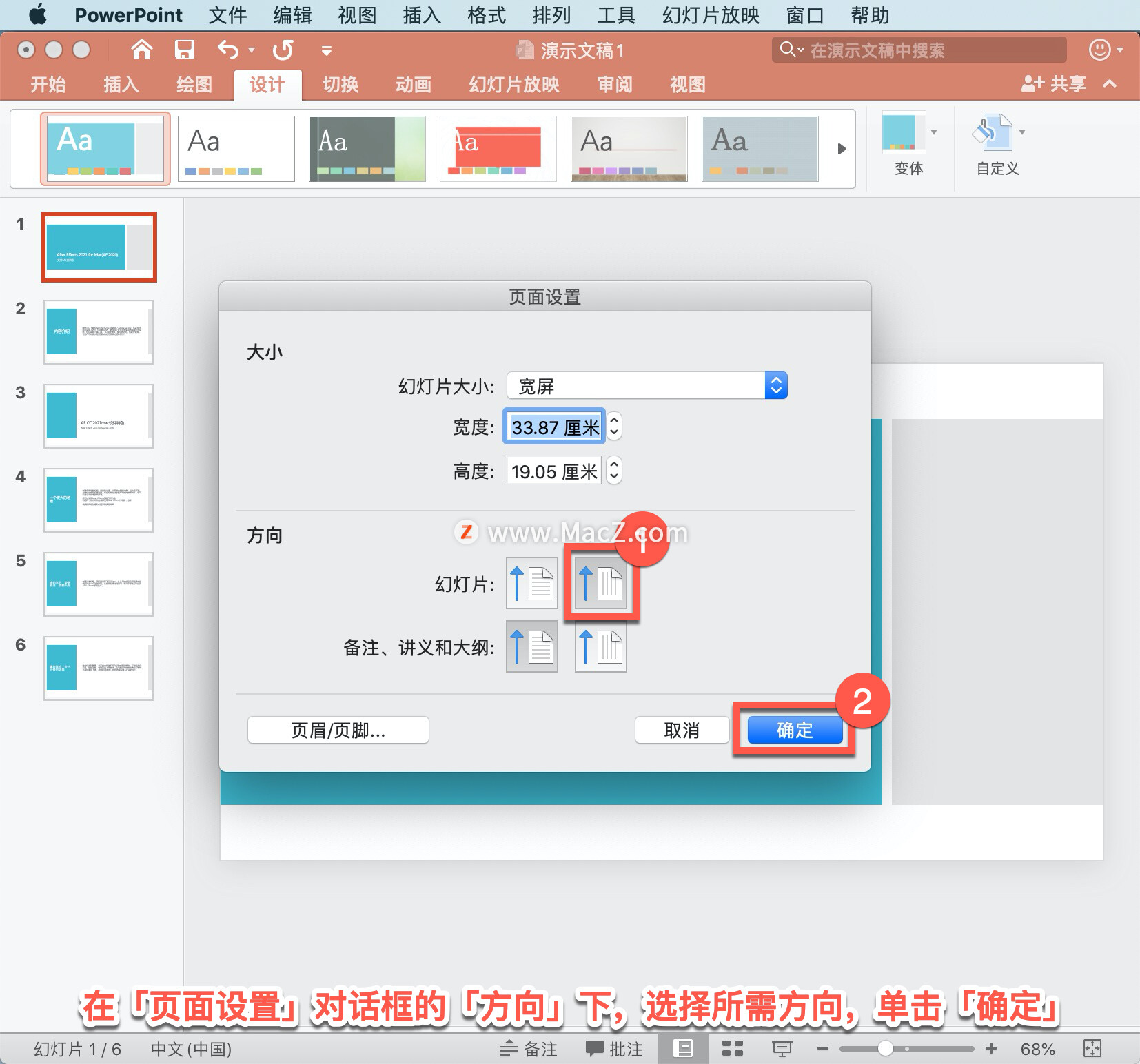Open the Undo history dropdown arrow
The width and height of the screenshot is (1140, 1064).
coord(252,50)
